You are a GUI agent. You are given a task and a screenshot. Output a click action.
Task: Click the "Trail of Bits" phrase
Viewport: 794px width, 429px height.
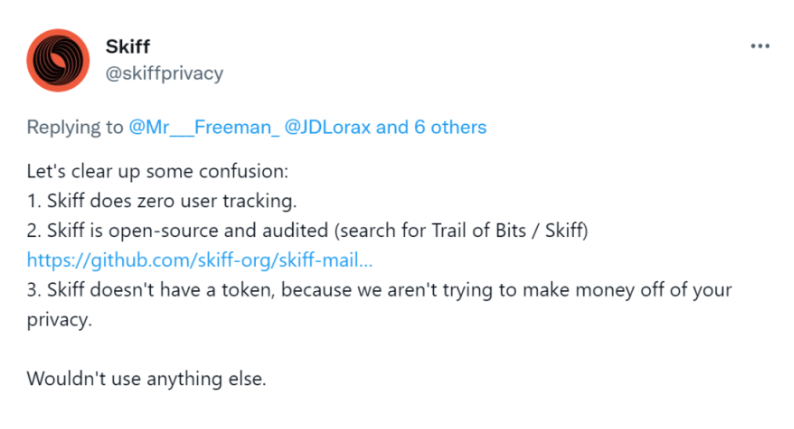tap(479, 230)
